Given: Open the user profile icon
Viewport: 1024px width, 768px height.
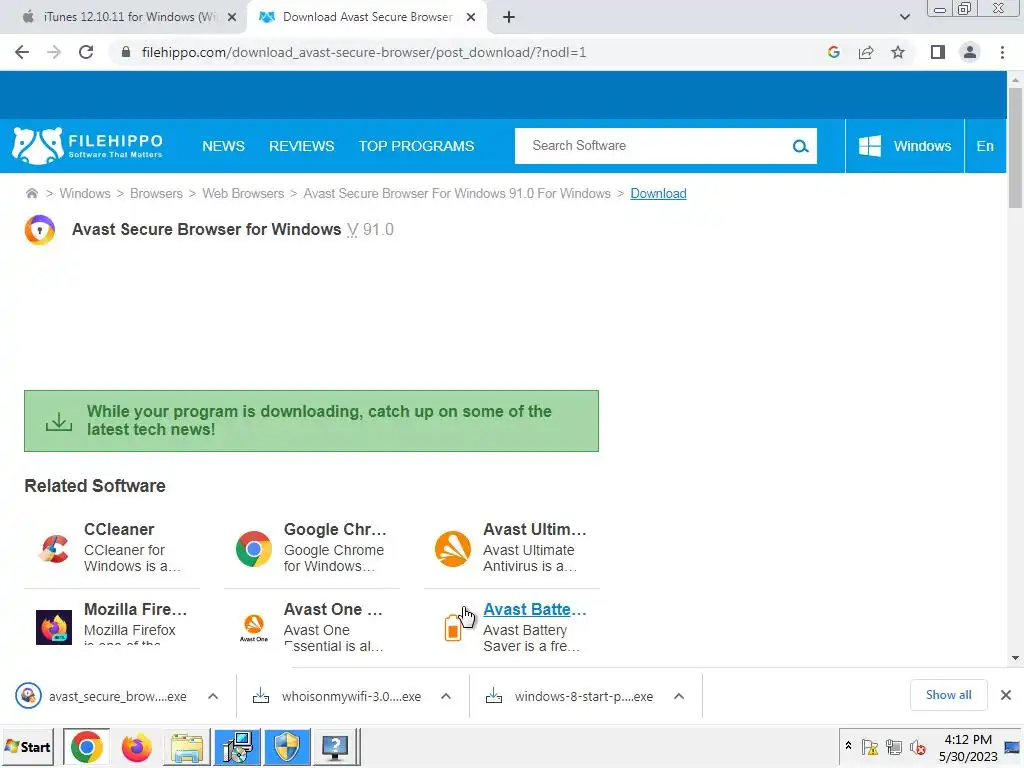Looking at the screenshot, I should [970, 52].
